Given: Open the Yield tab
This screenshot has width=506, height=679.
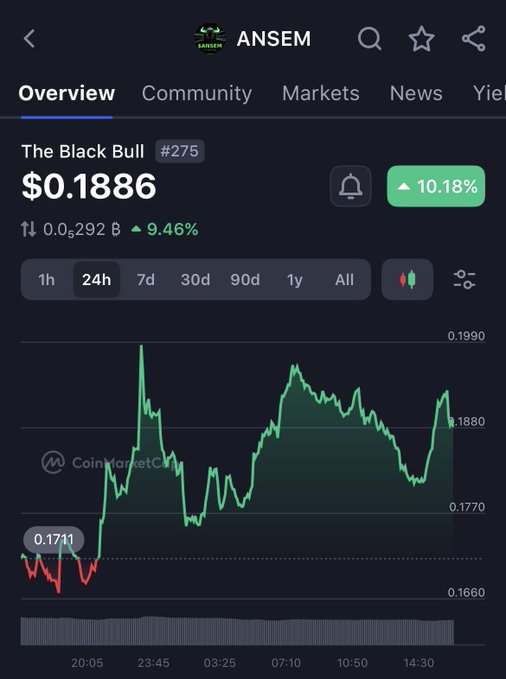Looking at the screenshot, I should coord(489,94).
